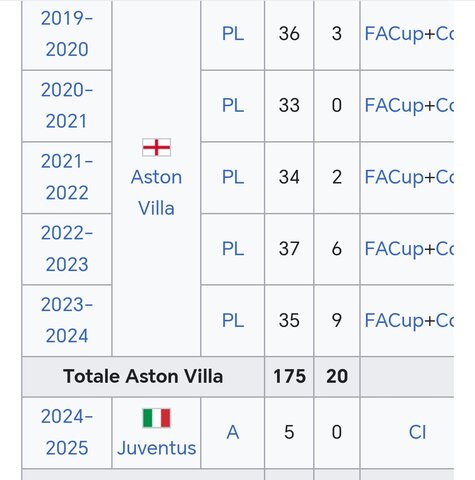Open the 2023-2024 season link
Image resolution: width=475 pixels, height=480 pixels.
pos(67,320)
